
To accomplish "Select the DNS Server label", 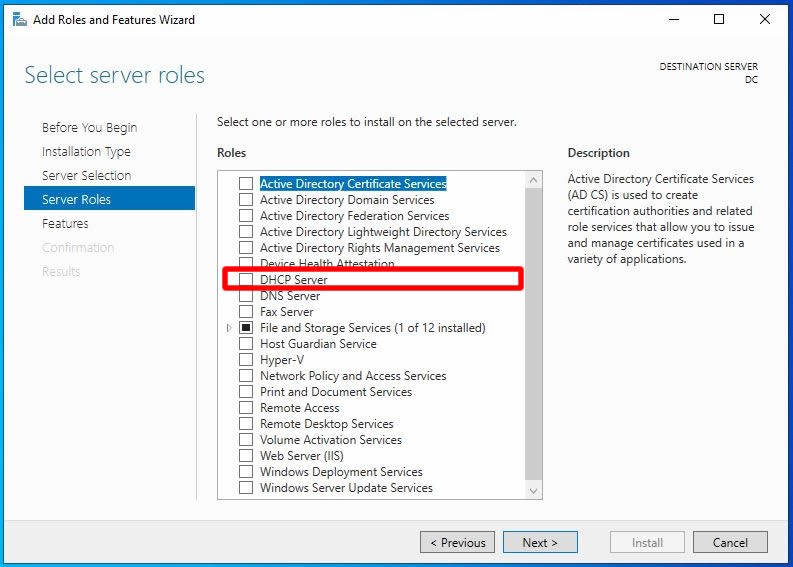I will coord(290,296).
